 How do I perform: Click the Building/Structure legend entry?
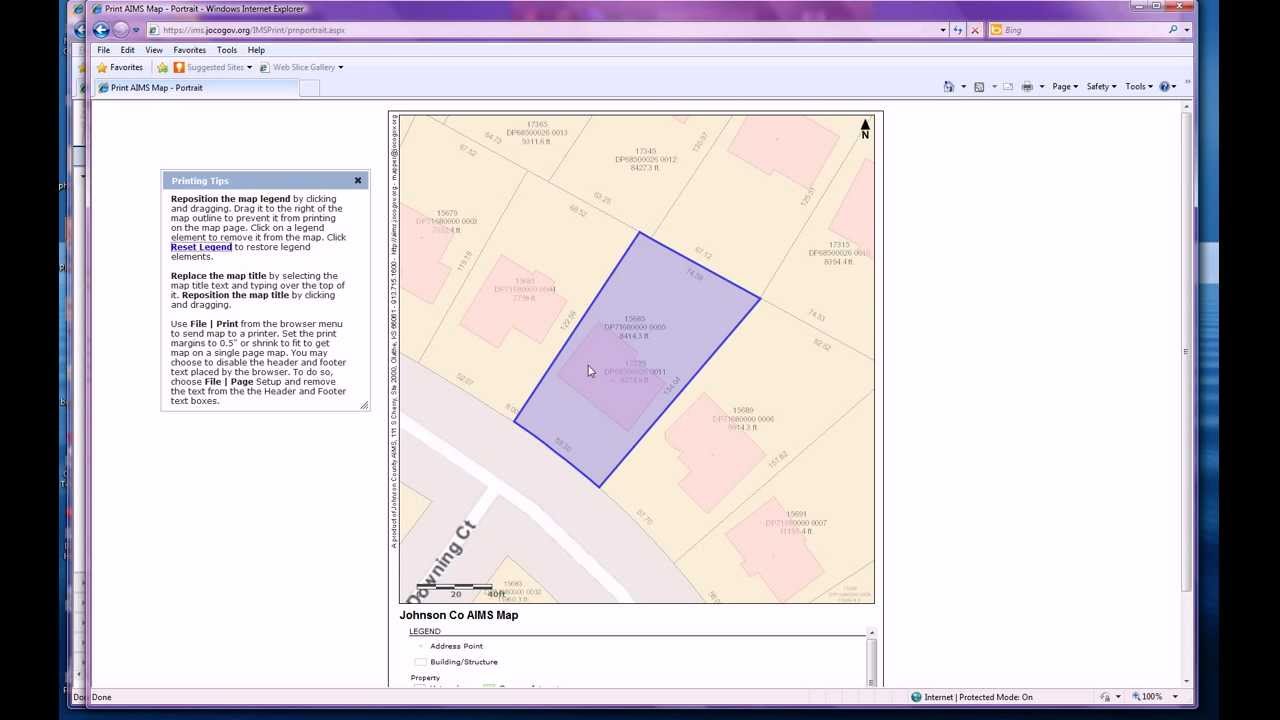[463, 662]
